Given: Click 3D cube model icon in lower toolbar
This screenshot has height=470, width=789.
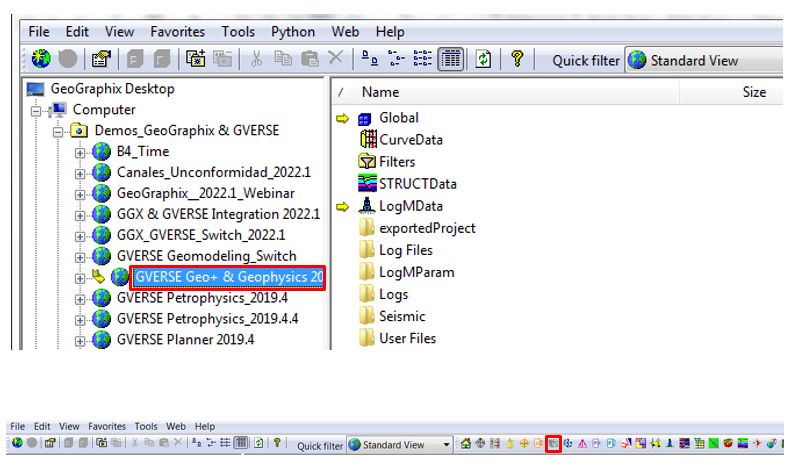Looking at the screenshot, I should tap(728, 443).
